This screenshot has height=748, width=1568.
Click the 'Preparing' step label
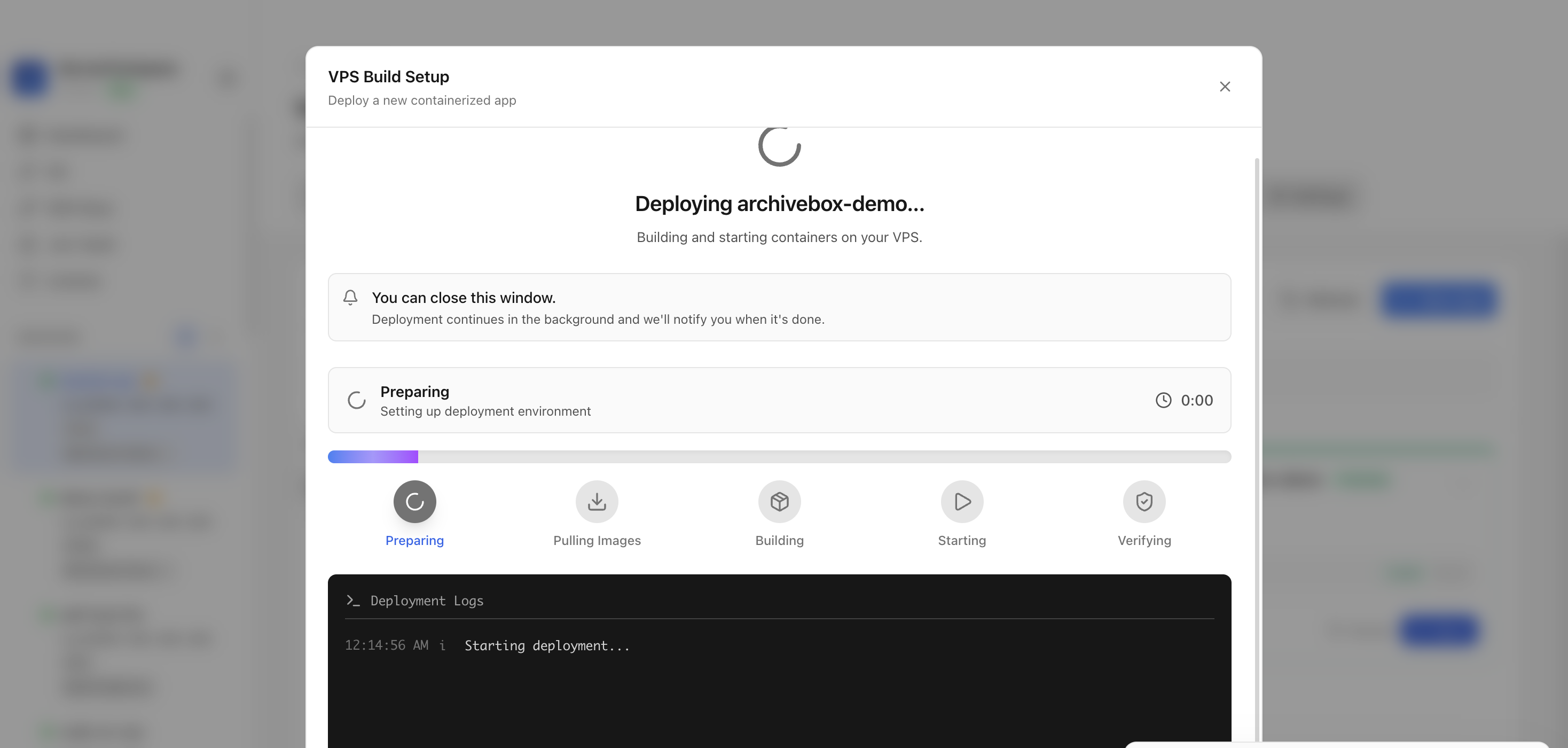[x=414, y=540]
